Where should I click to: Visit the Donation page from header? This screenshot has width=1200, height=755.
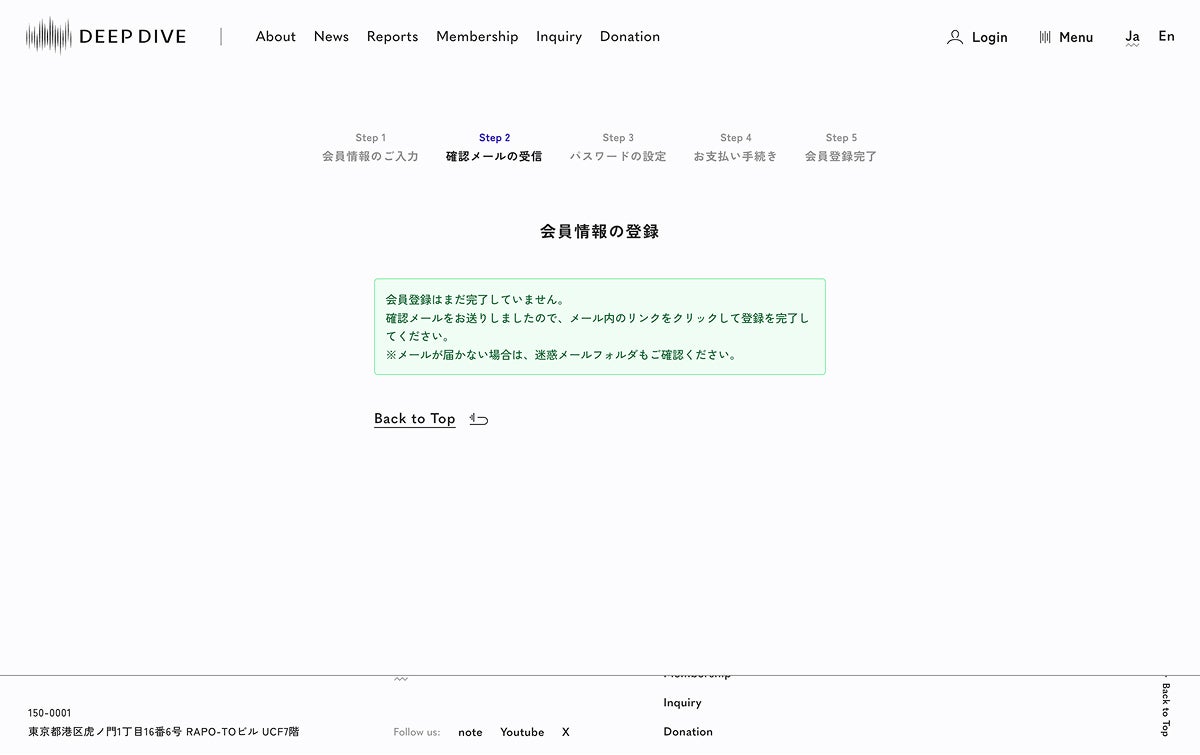click(629, 36)
